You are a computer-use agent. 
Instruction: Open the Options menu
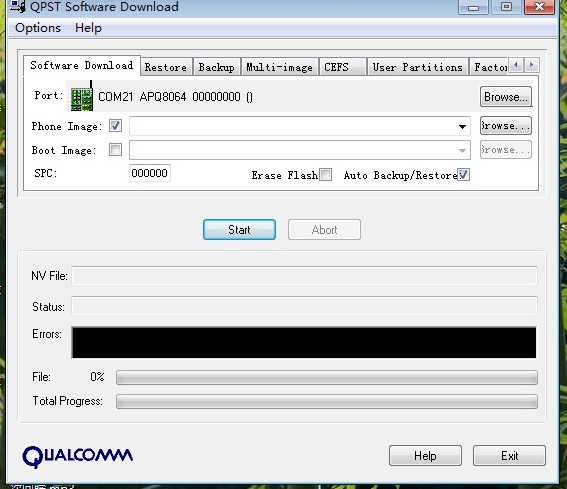38,28
